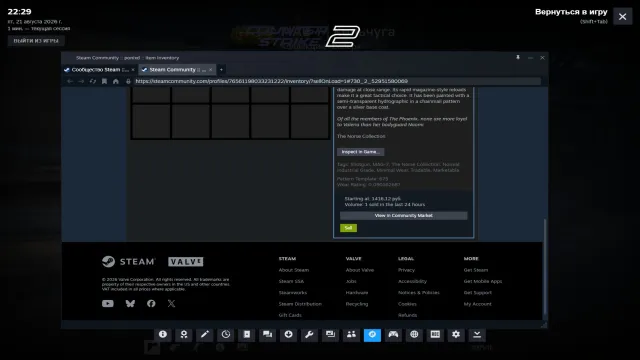Image resolution: width=640 pixels, height=360 pixels.
Task: Open About Valve footer link
Action: 360,270
